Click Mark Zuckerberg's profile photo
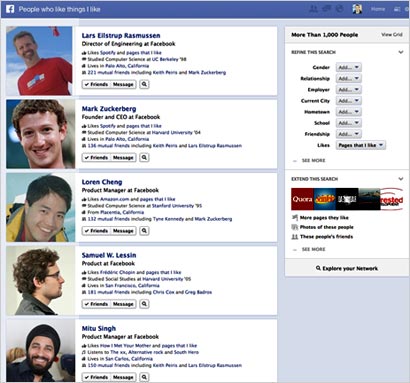410x383 pixels. 41,134
